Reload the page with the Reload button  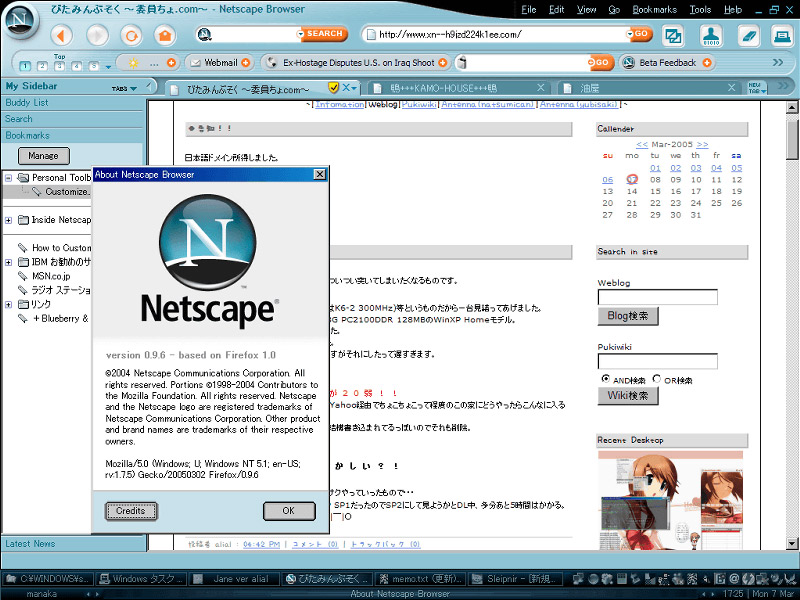(131, 35)
